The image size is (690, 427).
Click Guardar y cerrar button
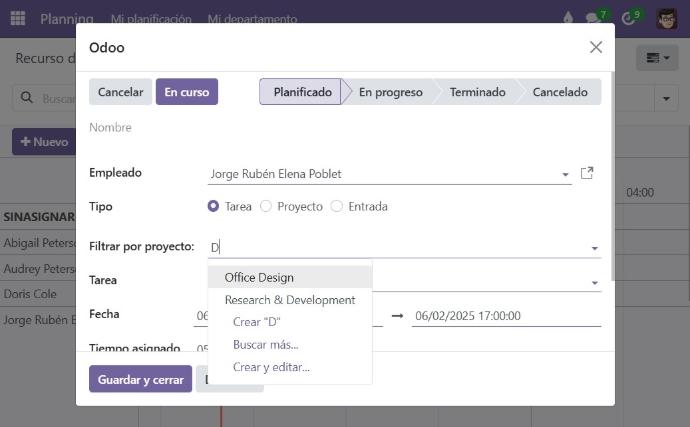140,379
